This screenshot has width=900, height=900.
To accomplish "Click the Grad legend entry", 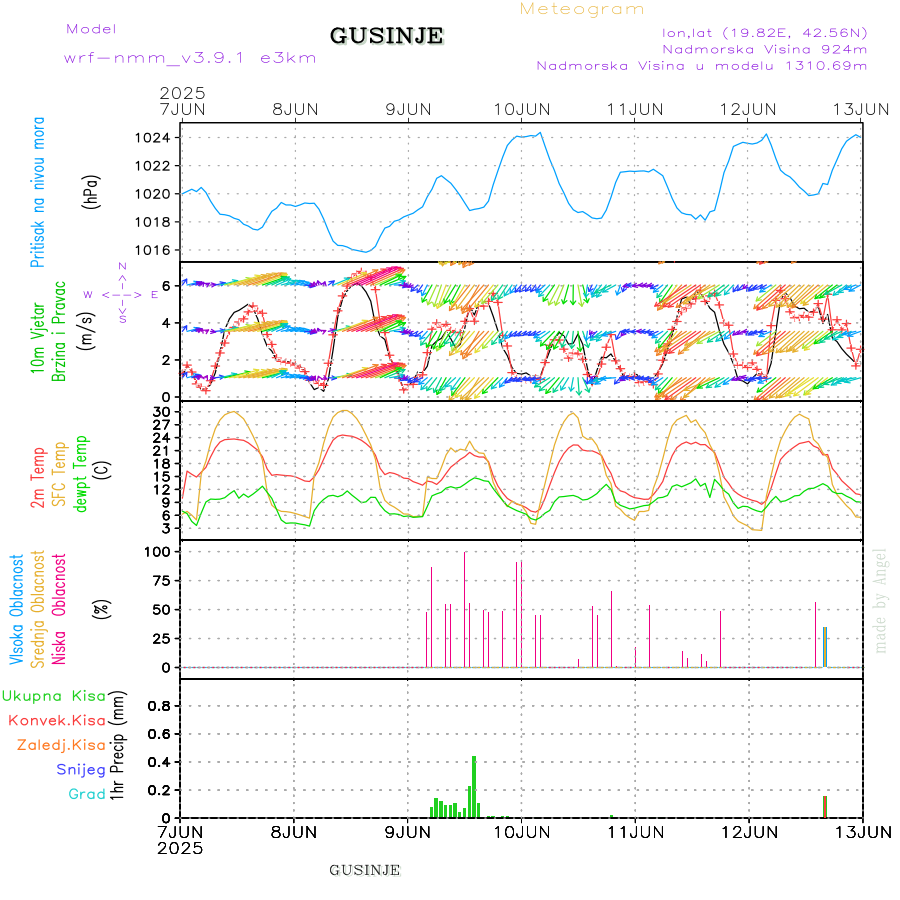I will pyautogui.click(x=86, y=794).
